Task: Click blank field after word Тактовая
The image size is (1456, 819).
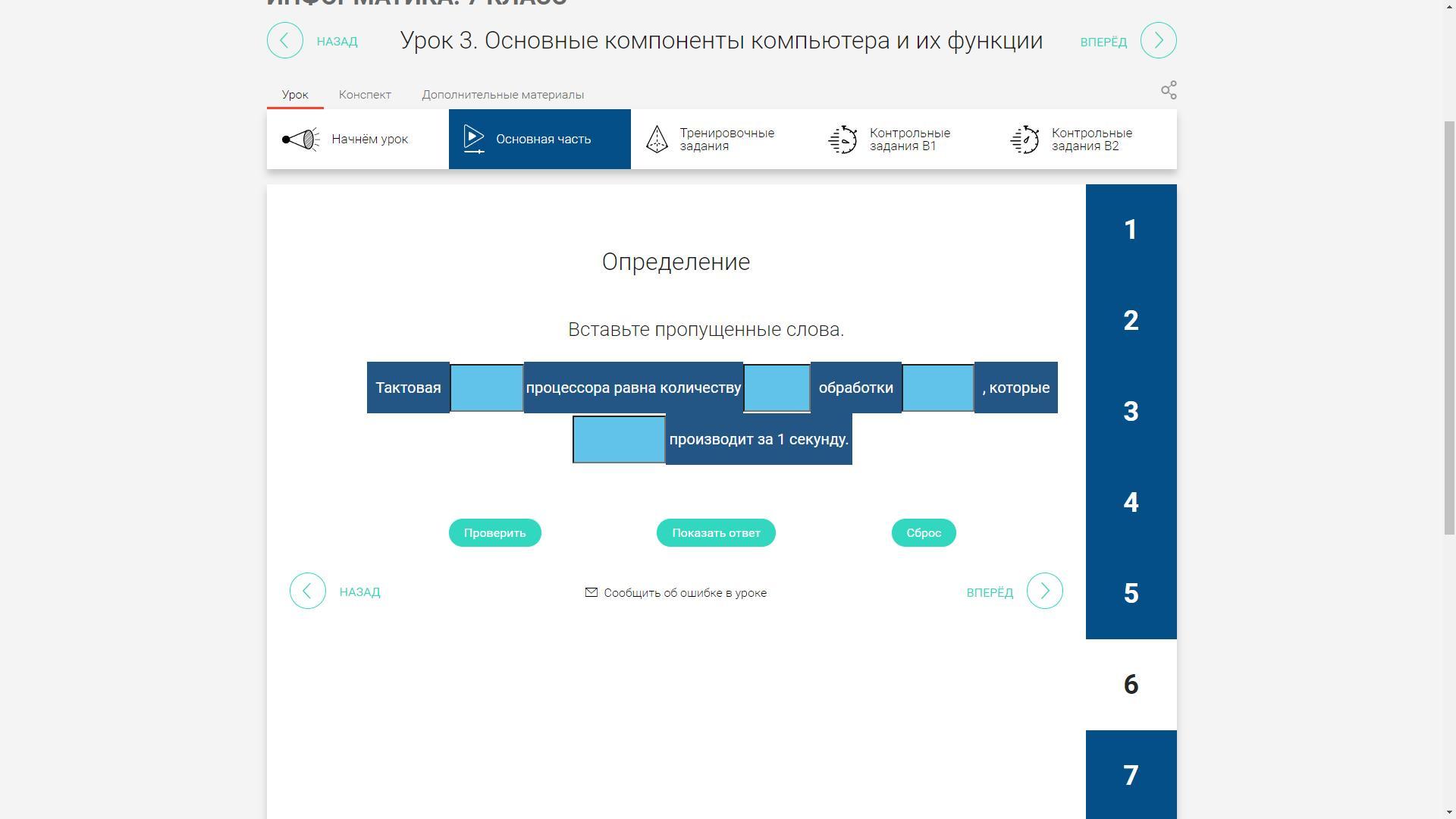Action: 486,388
